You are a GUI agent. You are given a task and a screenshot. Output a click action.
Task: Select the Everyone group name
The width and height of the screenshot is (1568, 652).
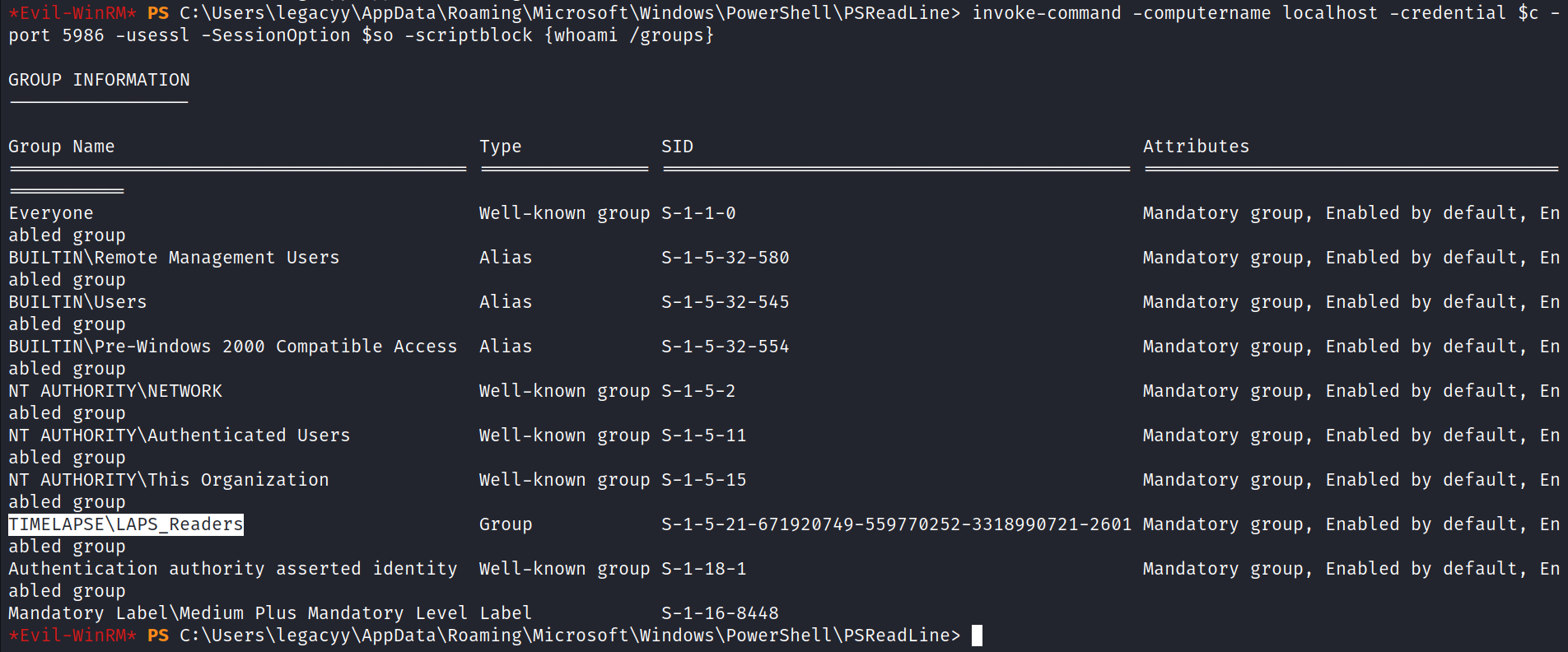(51, 213)
